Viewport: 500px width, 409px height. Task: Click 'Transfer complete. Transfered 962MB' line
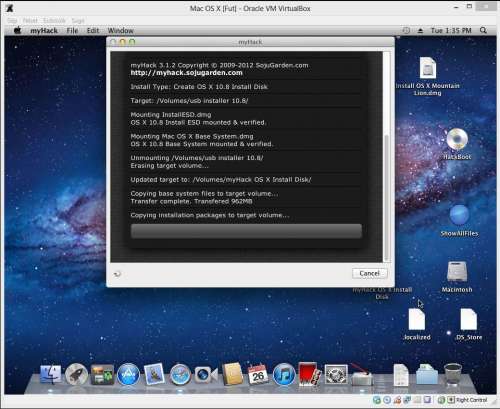pos(191,201)
